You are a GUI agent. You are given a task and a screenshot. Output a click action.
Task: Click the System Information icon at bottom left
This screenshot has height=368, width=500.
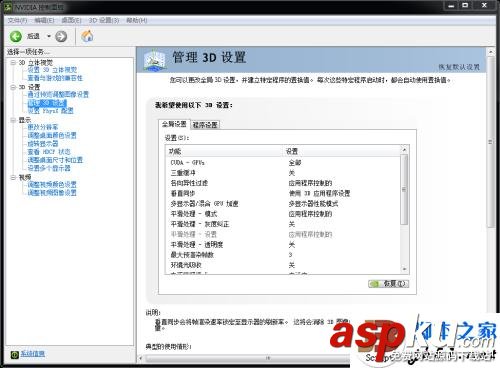(15, 355)
